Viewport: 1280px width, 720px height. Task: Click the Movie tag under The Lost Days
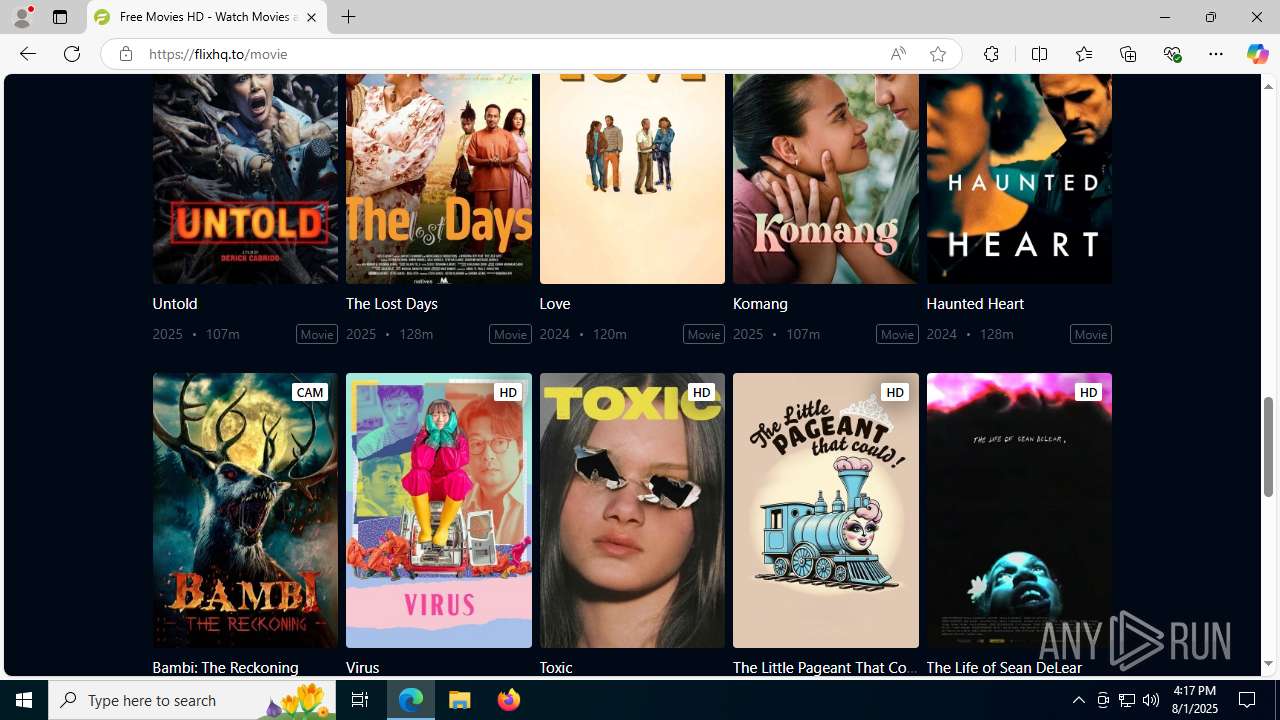click(x=510, y=334)
